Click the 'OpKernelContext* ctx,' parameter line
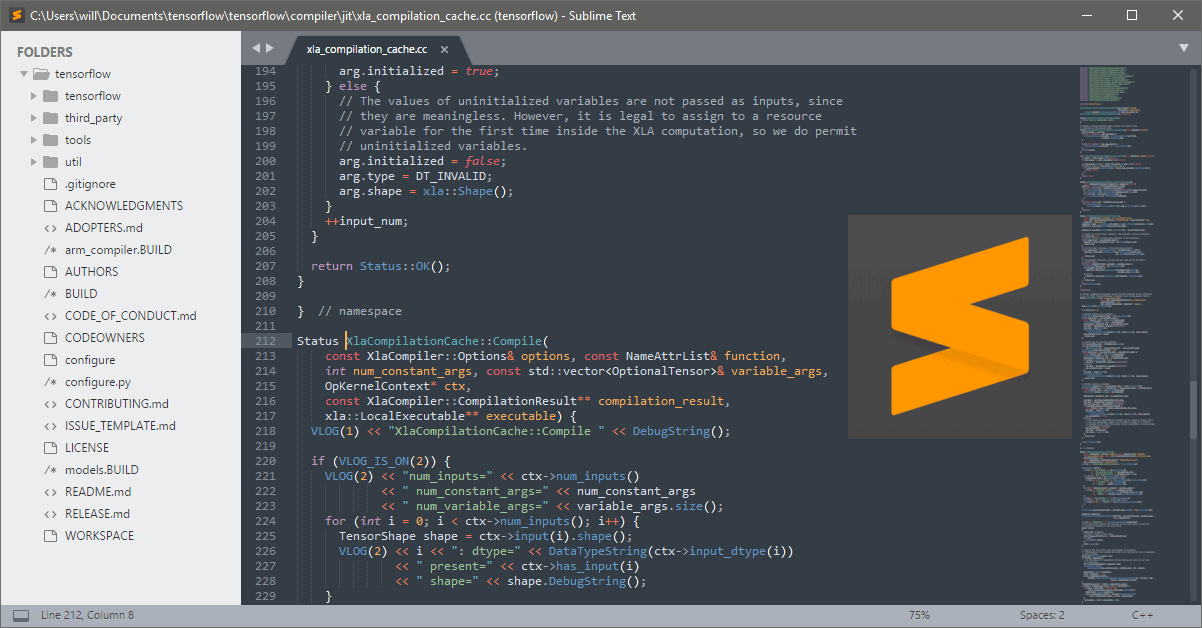1202x628 pixels. pos(397,386)
